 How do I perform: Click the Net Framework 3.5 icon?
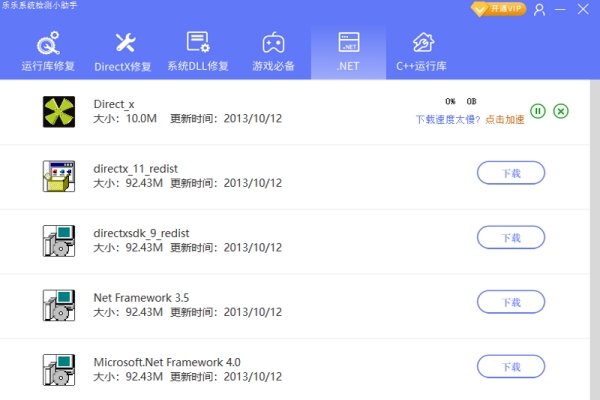58,304
